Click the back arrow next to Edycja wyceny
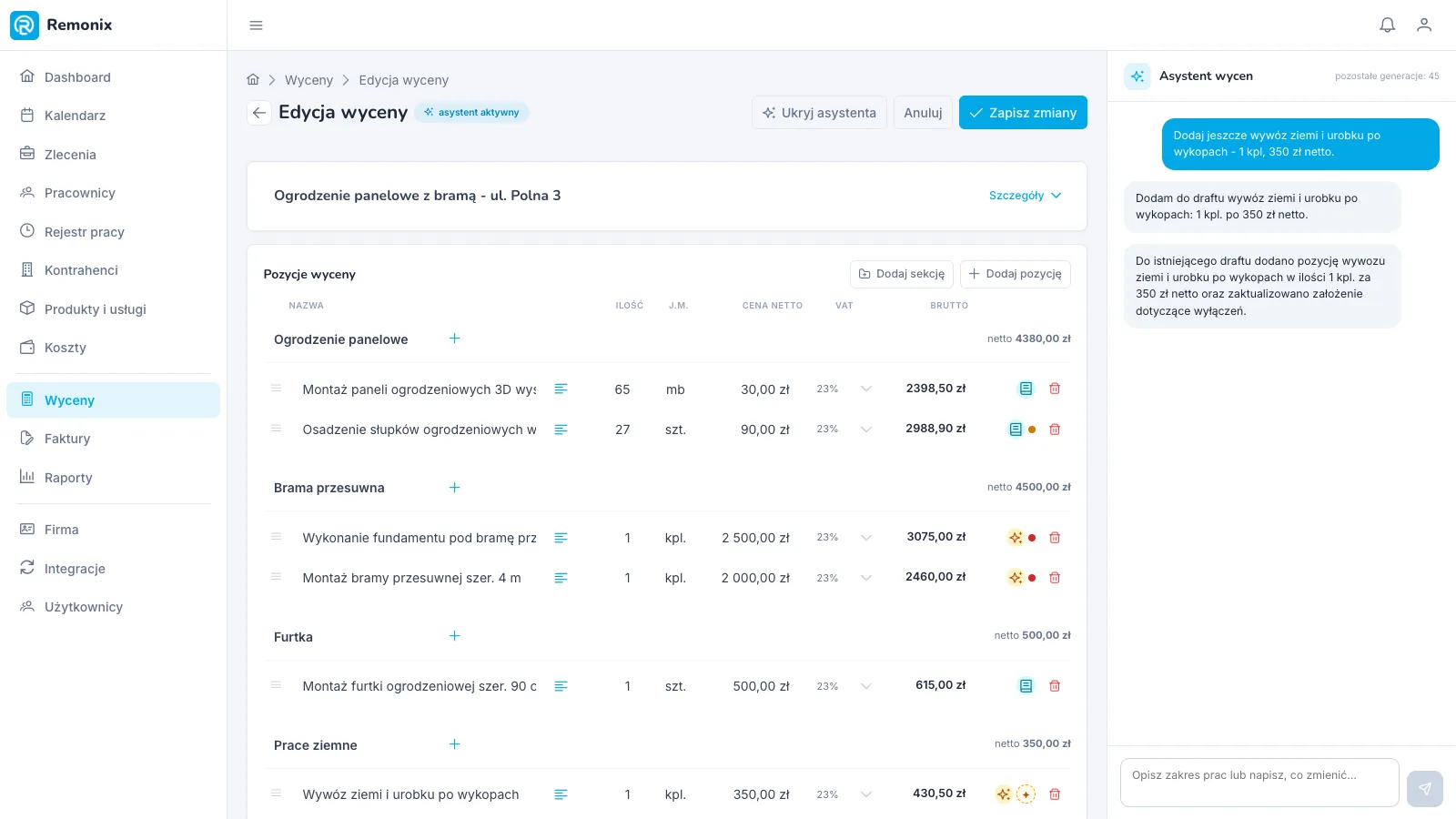1456x819 pixels. tap(259, 113)
